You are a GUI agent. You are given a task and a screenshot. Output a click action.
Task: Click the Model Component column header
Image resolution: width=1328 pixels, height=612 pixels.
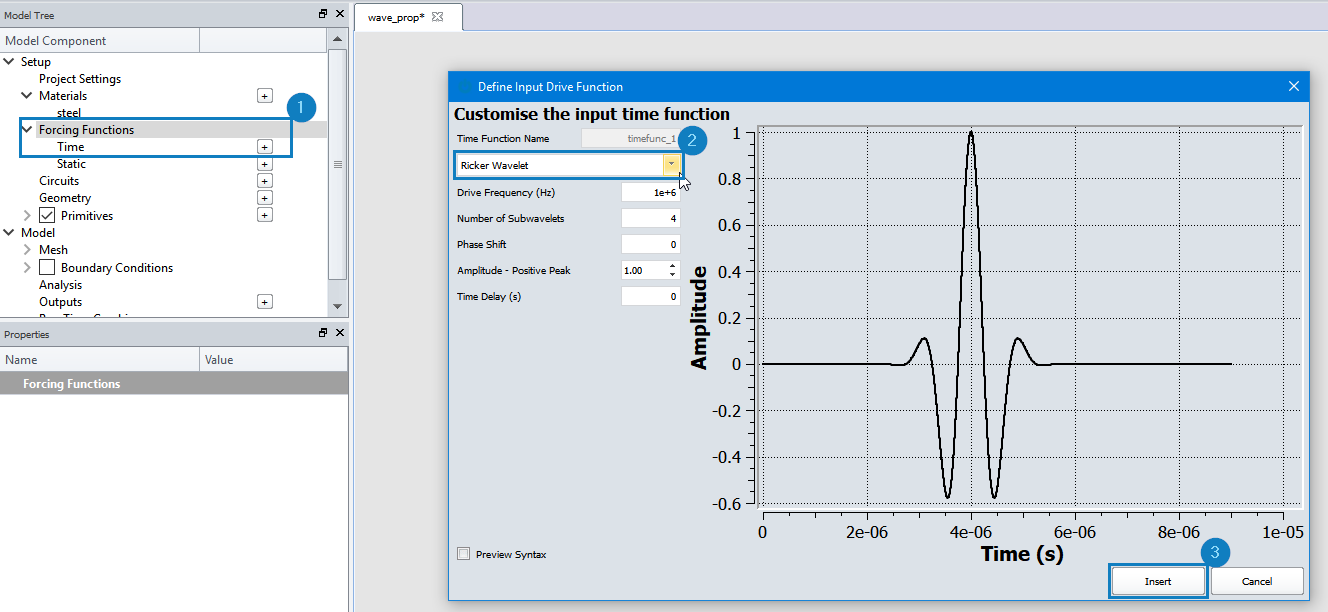(100, 41)
